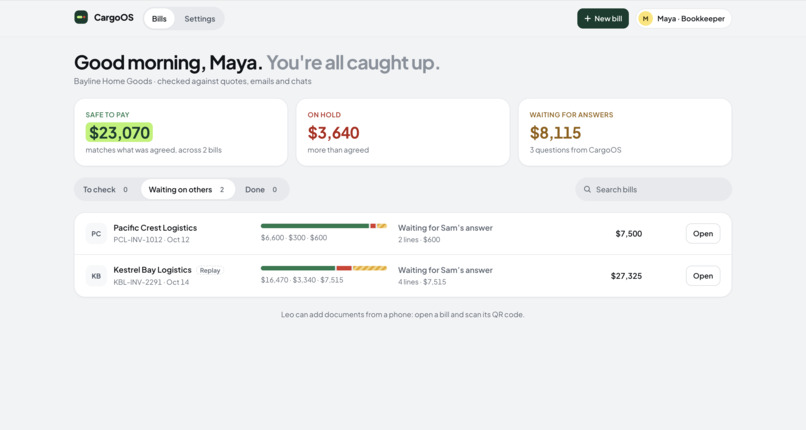Click the PC vendor badge

pos(96,234)
